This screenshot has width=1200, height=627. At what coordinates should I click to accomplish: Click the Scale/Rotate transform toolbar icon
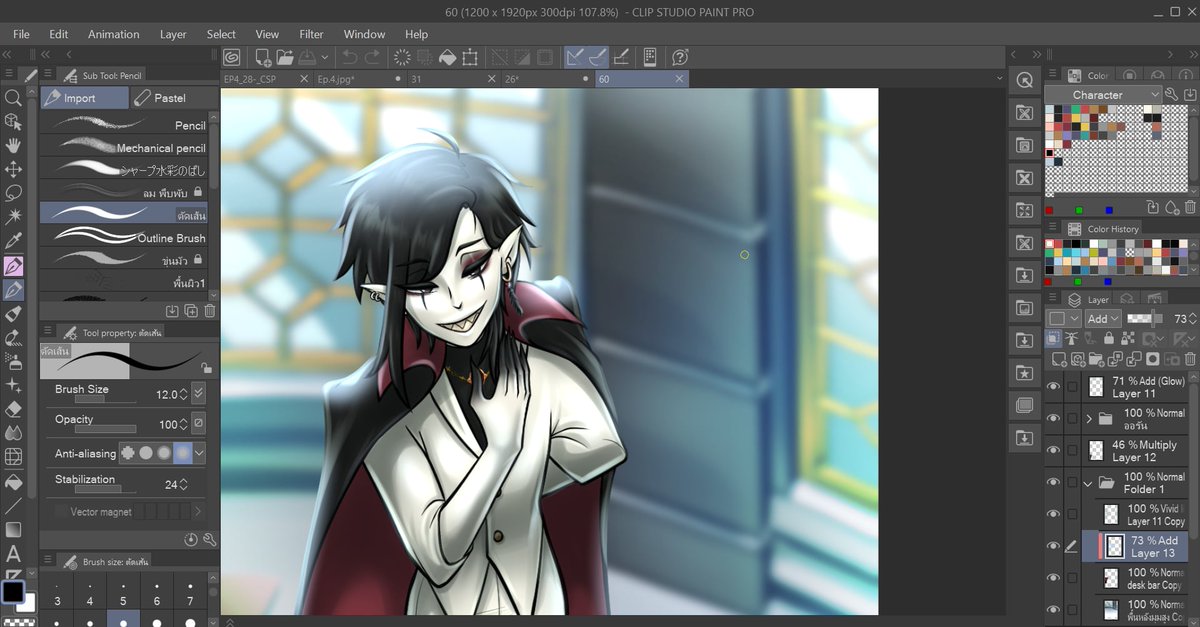(x=470, y=57)
